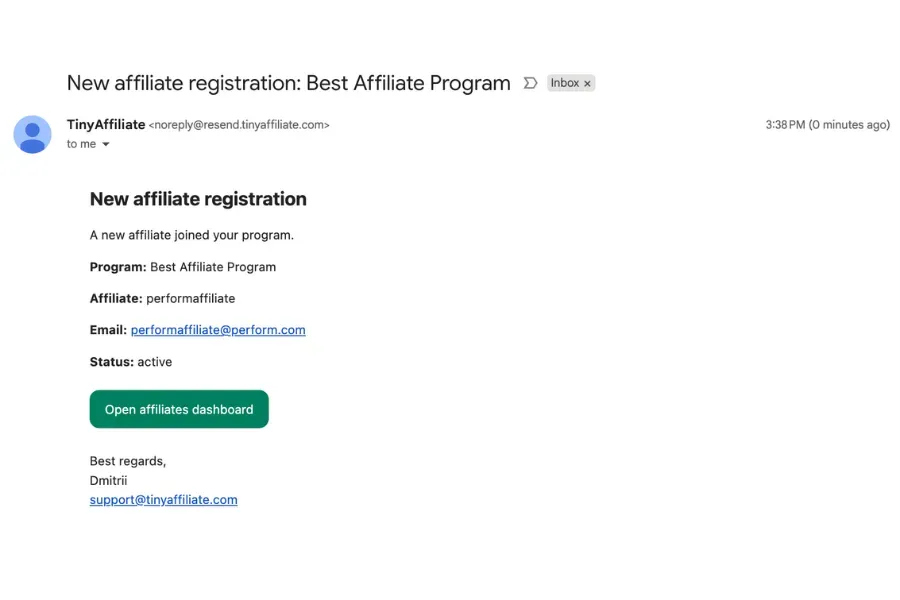Click the "Dmitrii" signature name
900x600 pixels.
108,481
